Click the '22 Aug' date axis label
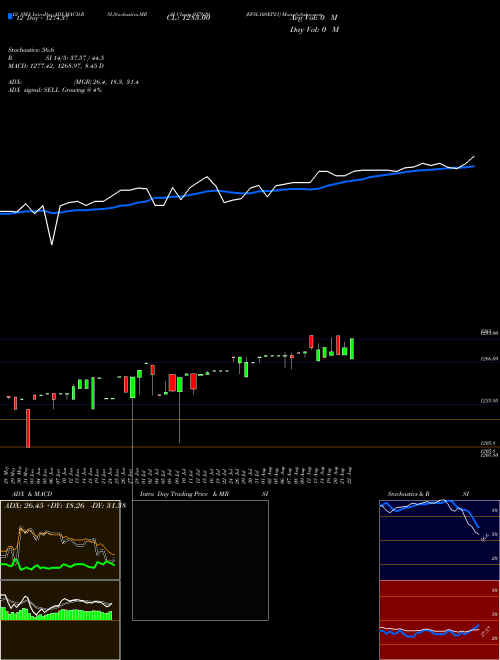Image resolution: width=500 pixels, height=660 pixels. pyautogui.click(x=351, y=475)
